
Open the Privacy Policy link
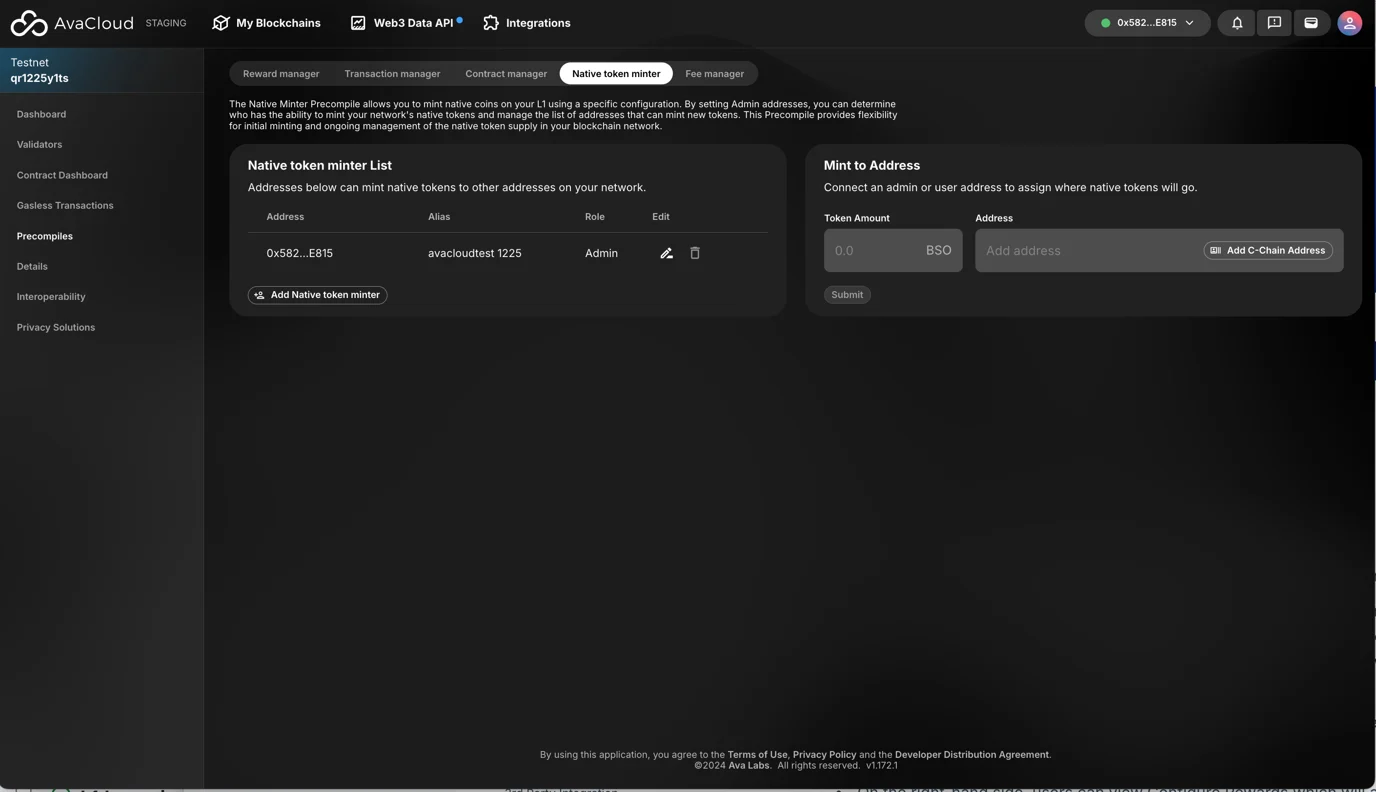(824, 755)
